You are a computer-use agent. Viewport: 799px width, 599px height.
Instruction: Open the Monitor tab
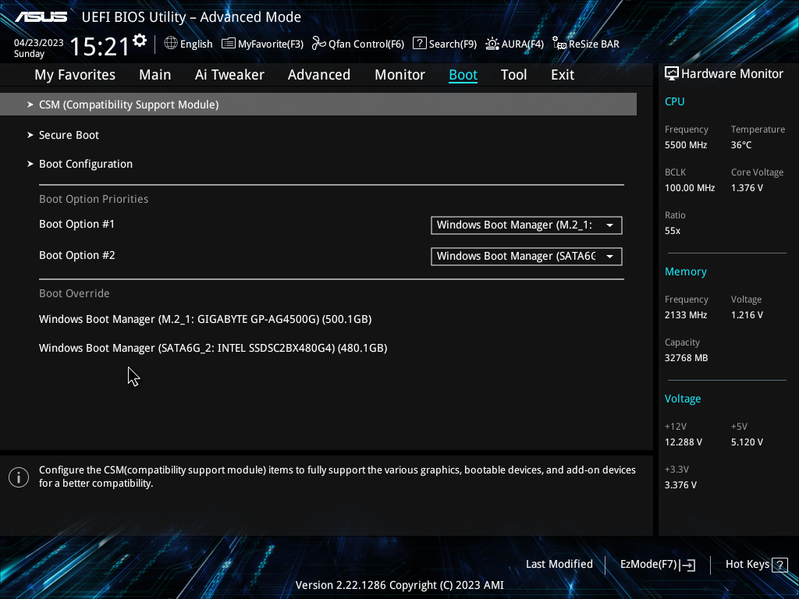(x=400, y=75)
